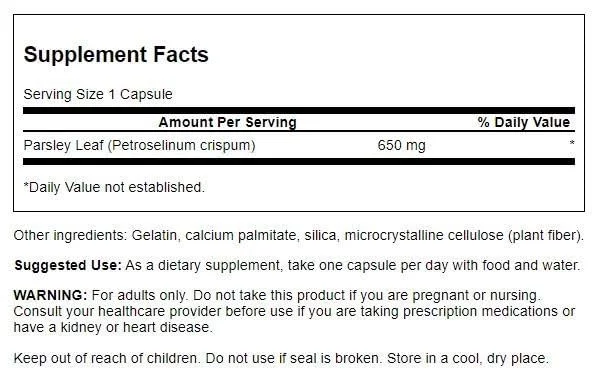Click the bold WARNING label
This screenshot has width=598, height=376.
coord(51,296)
